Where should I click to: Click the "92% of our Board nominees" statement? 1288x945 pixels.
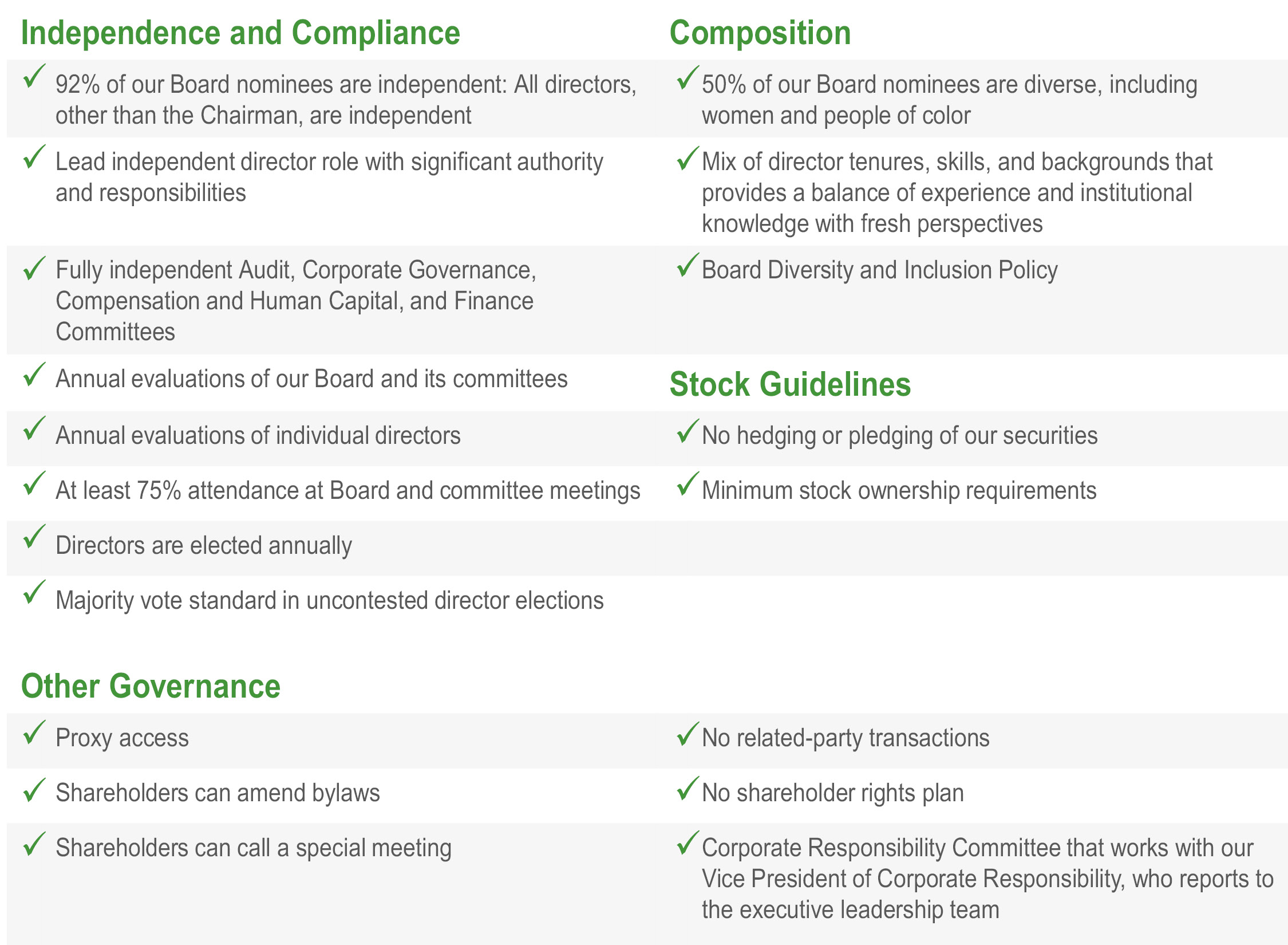click(x=345, y=100)
